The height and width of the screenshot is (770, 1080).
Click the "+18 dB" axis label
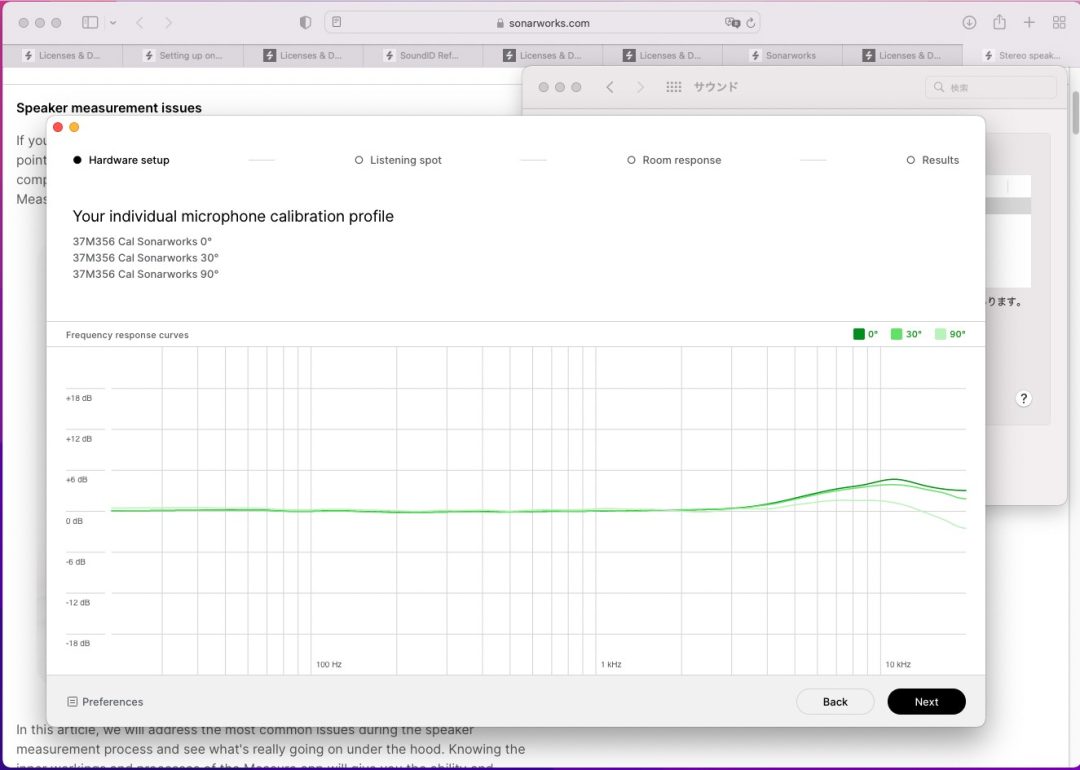pos(79,398)
